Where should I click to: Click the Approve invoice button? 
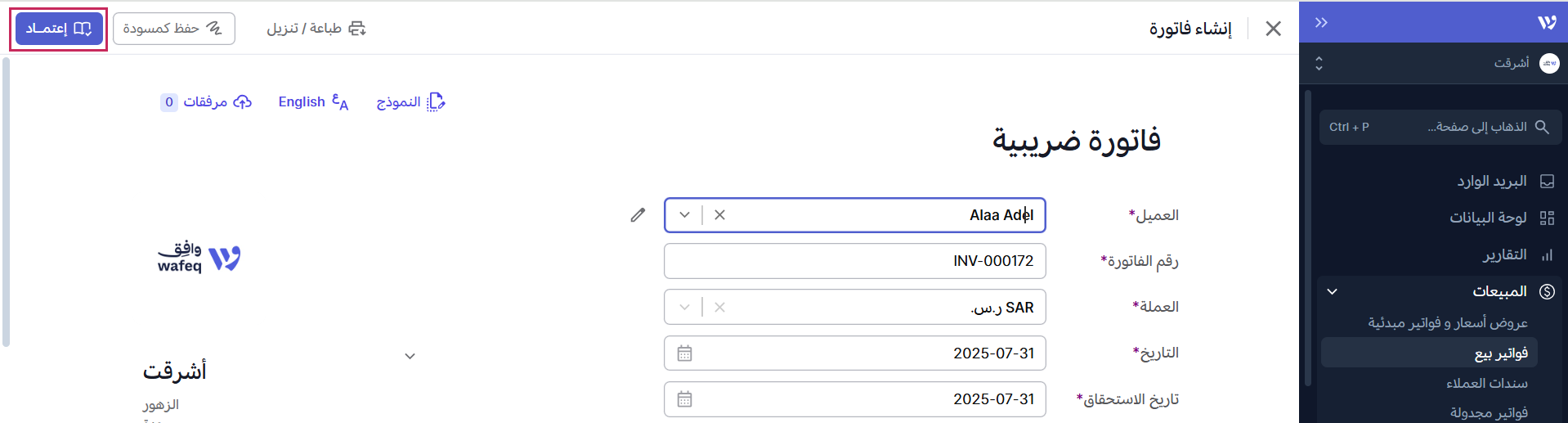click(59, 29)
